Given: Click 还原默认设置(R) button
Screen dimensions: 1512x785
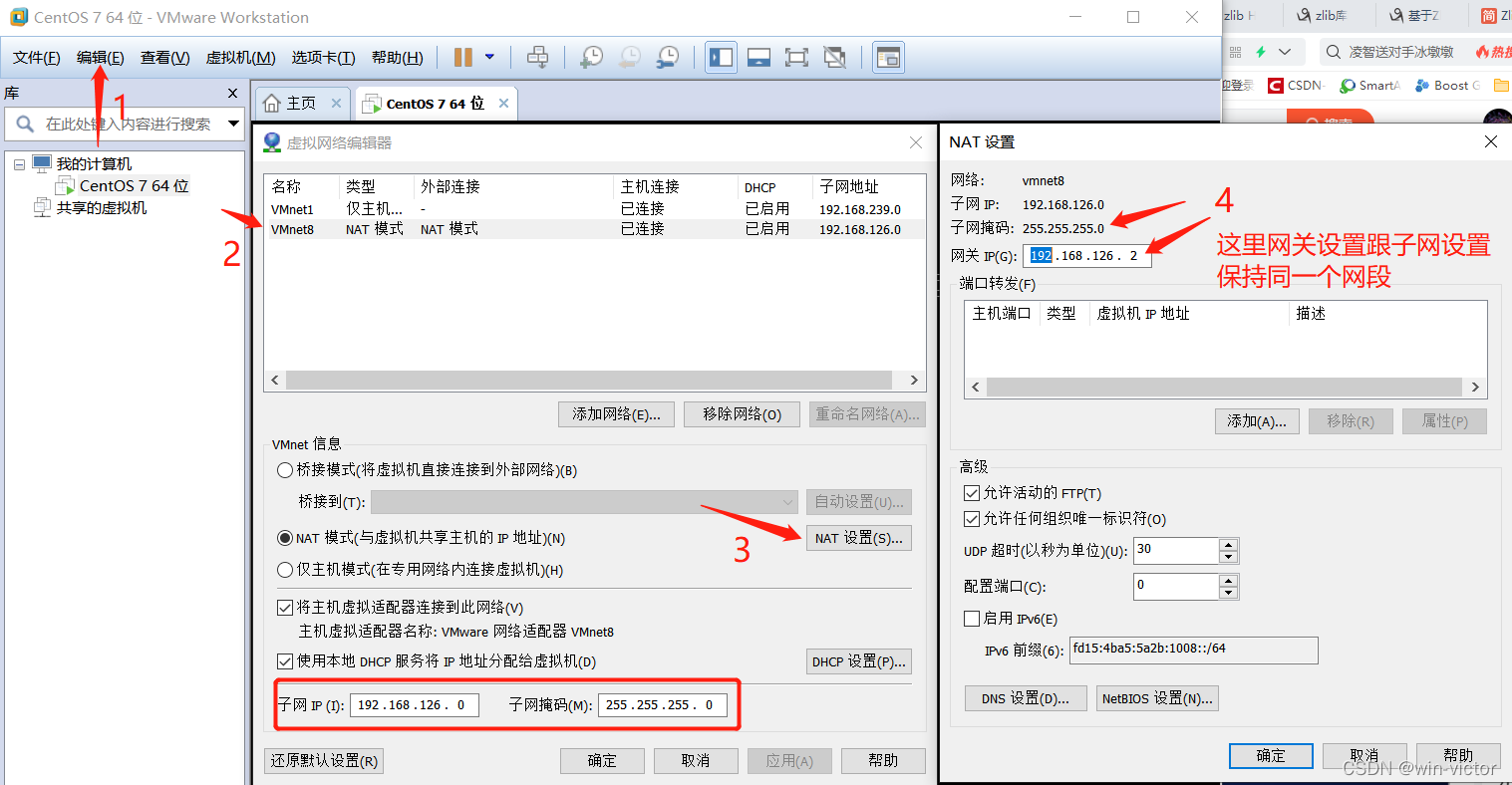Looking at the screenshot, I should pyautogui.click(x=325, y=761).
